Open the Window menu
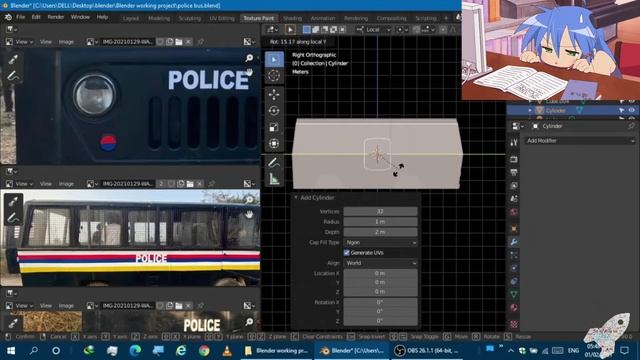The width and height of the screenshot is (640, 360). [80, 17]
